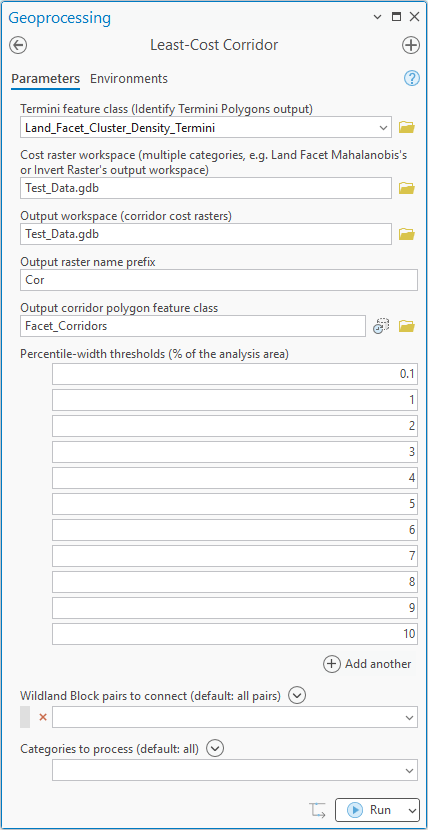Click the schedule icon beside Run
Viewport: 428px width, 830px height.
coord(317,810)
